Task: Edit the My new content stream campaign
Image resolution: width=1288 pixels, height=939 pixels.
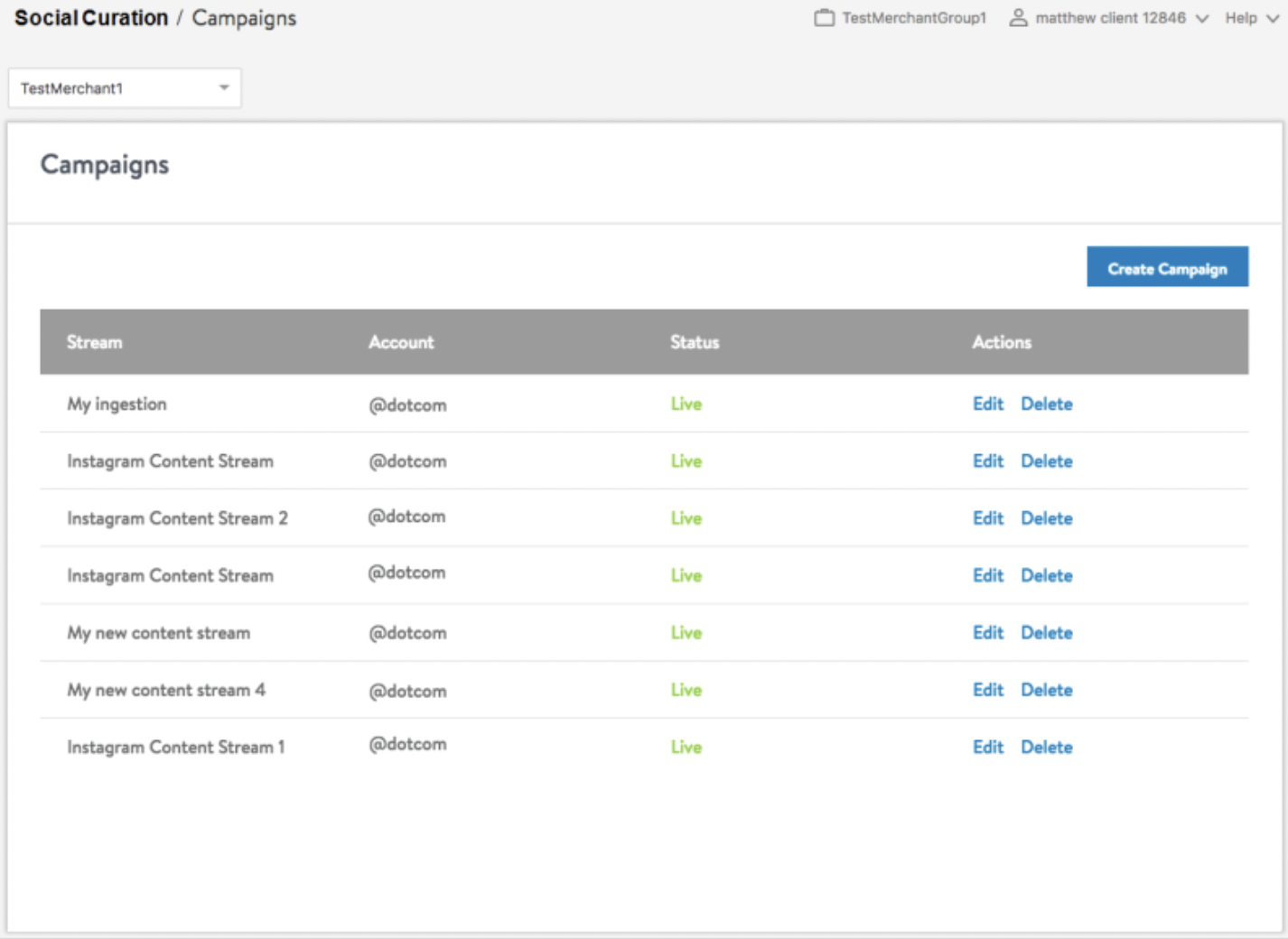Action: pyautogui.click(x=988, y=633)
